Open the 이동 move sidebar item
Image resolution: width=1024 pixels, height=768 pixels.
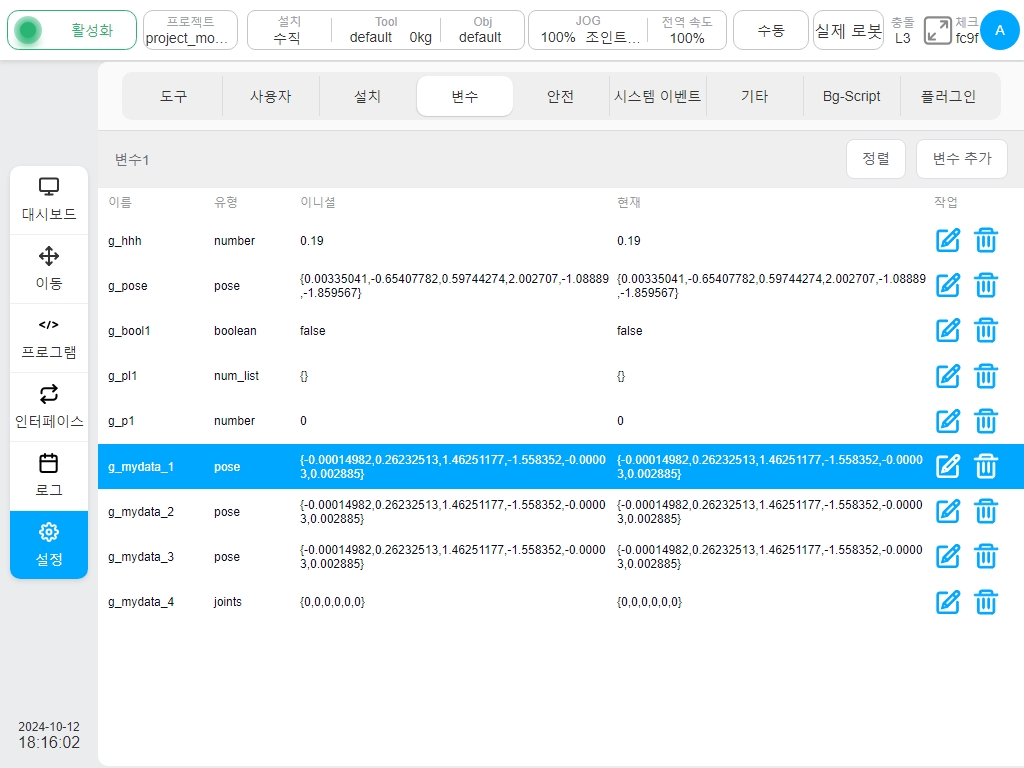pos(49,269)
